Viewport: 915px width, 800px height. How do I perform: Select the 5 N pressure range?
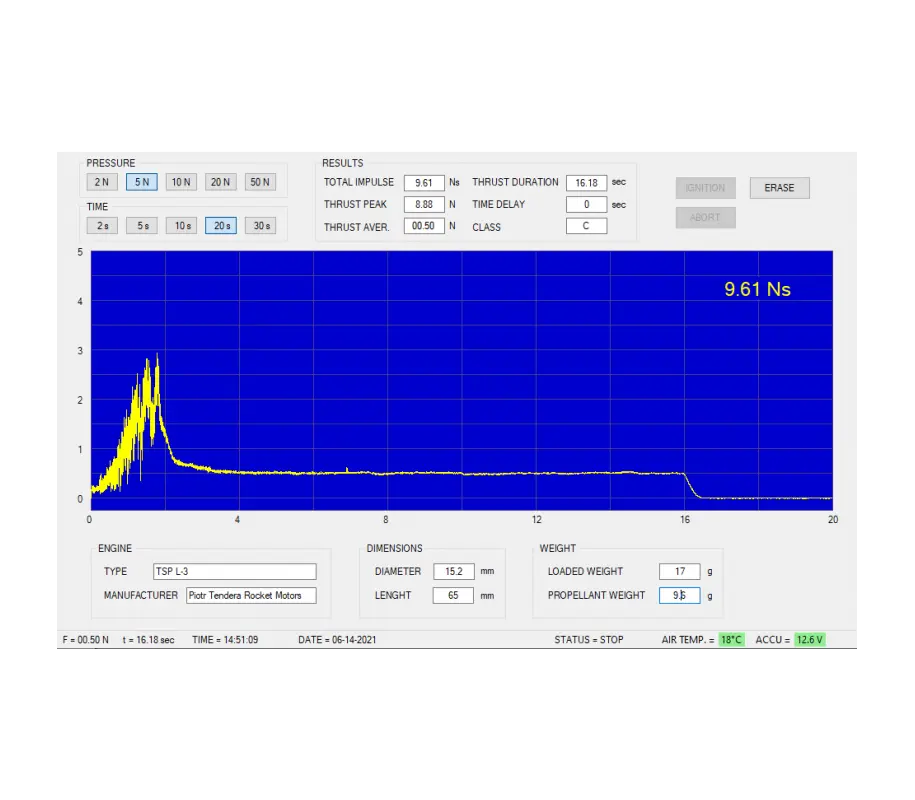click(142, 182)
